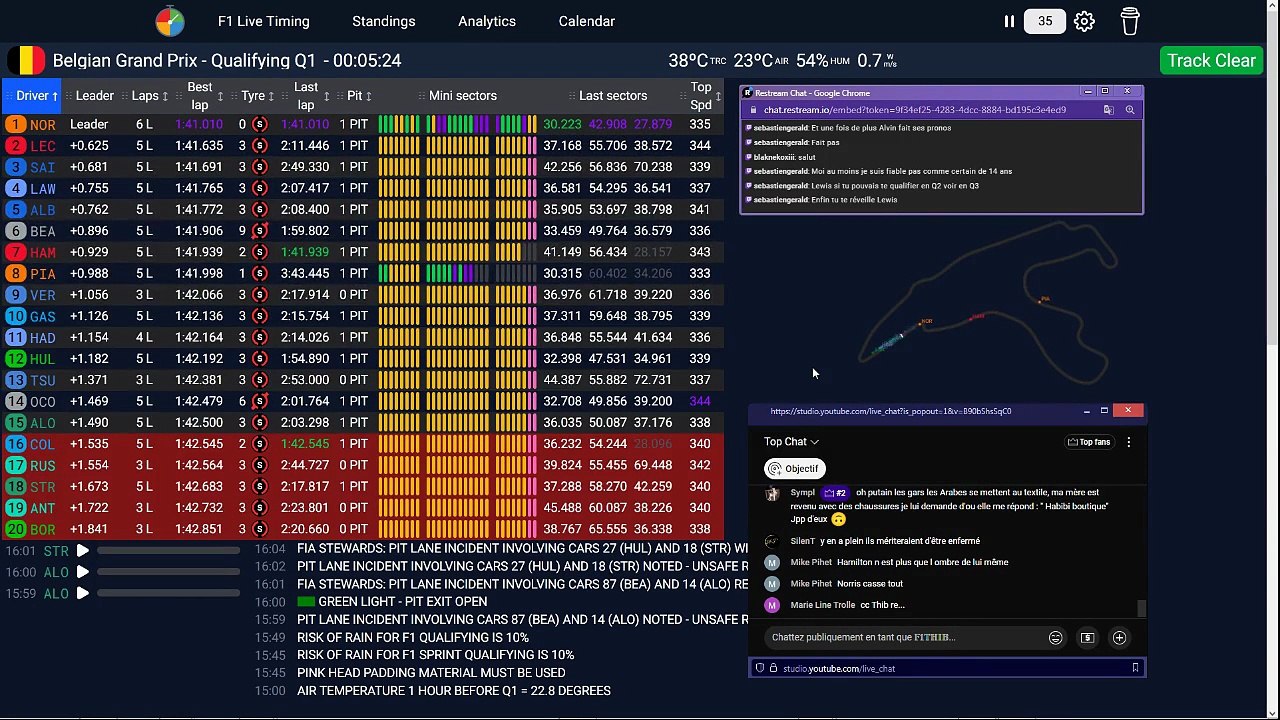Viewport: 1280px width, 720px height.
Task: Click position badge 1 for NOR
Action: 15,125
